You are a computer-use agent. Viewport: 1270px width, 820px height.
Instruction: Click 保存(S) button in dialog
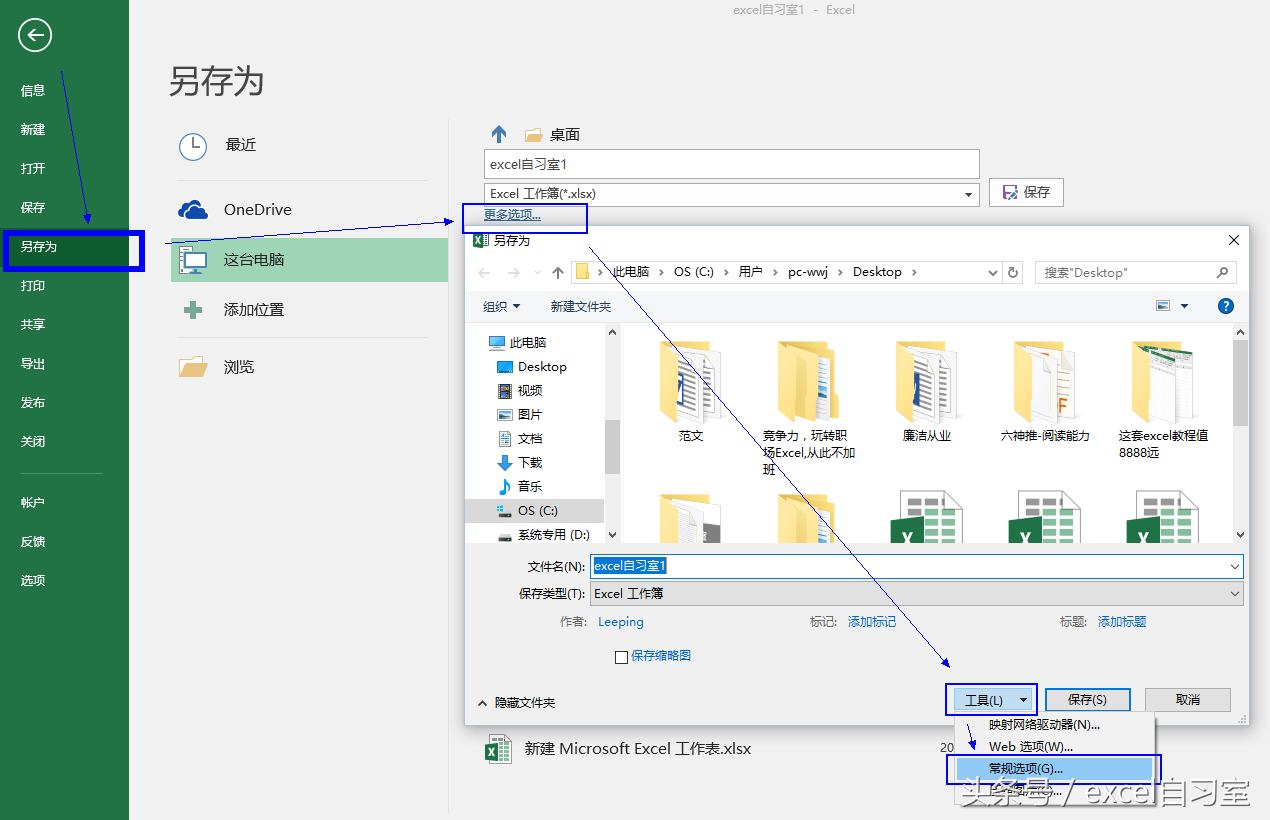(x=1088, y=700)
